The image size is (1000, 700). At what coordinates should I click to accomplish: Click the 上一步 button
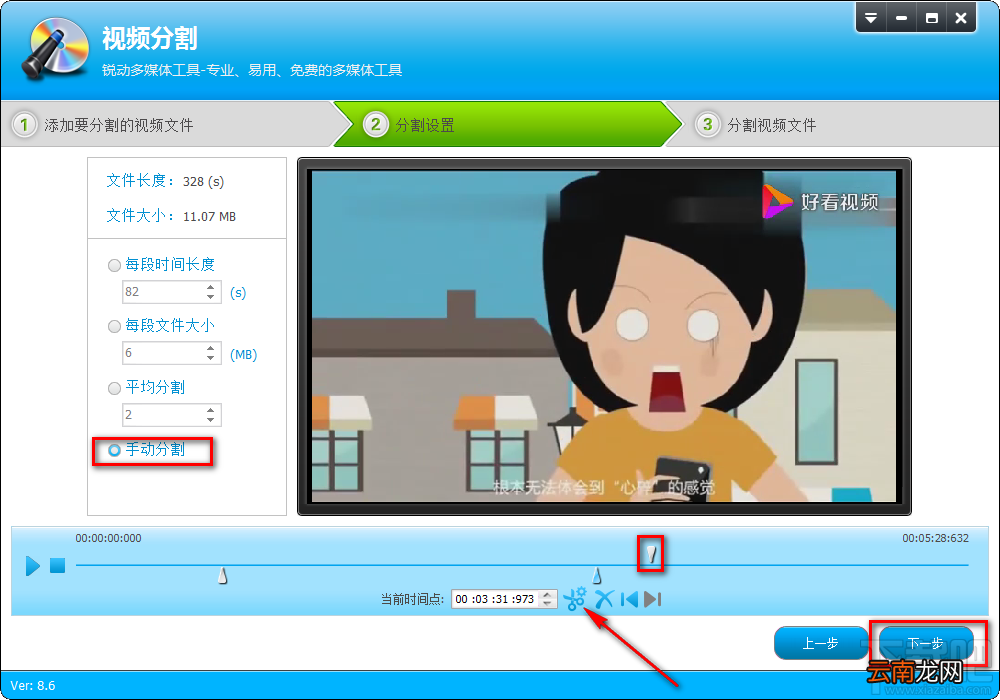(820, 644)
